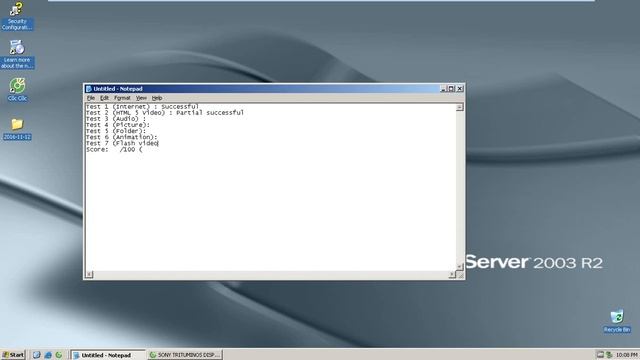Click the 'Score: /100 (' line

114,149
